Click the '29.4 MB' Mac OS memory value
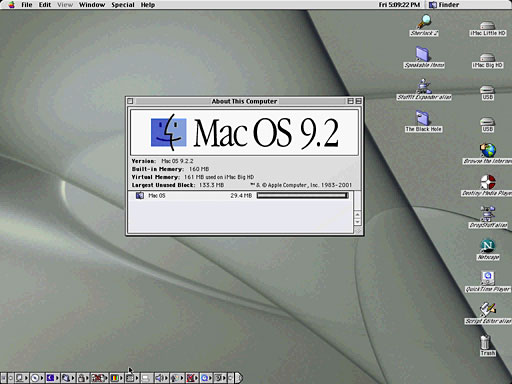This screenshot has width=512, height=384. (x=241, y=195)
